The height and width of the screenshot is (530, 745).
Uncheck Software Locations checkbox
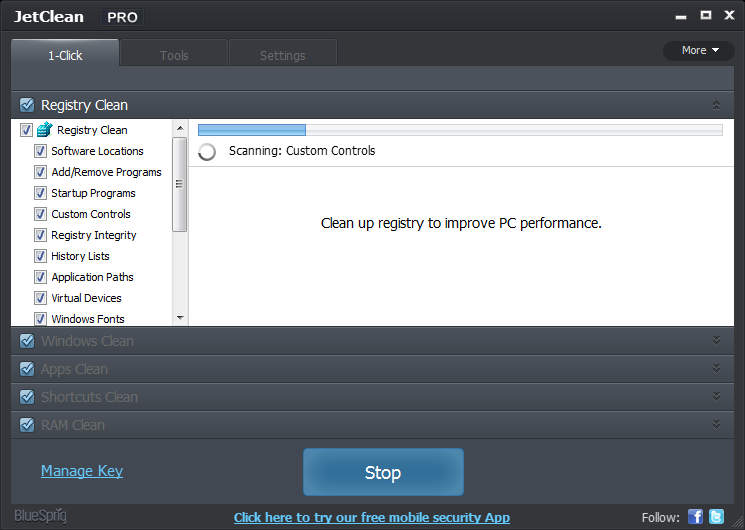coord(40,151)
